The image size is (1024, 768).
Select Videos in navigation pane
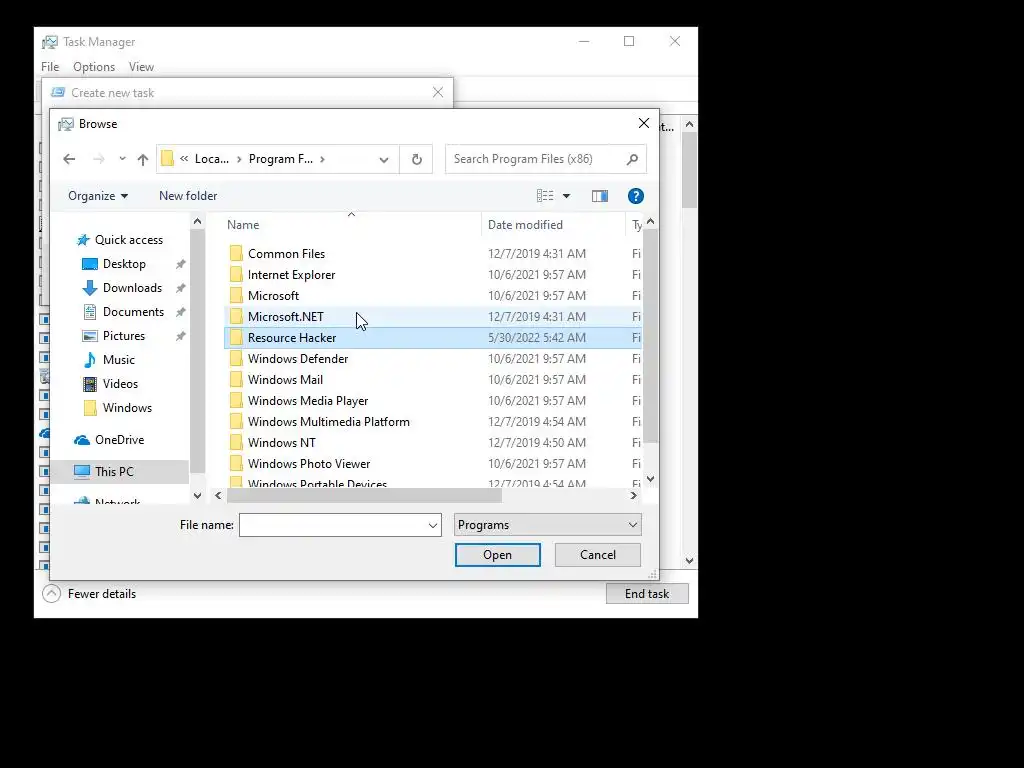point(120,384)
